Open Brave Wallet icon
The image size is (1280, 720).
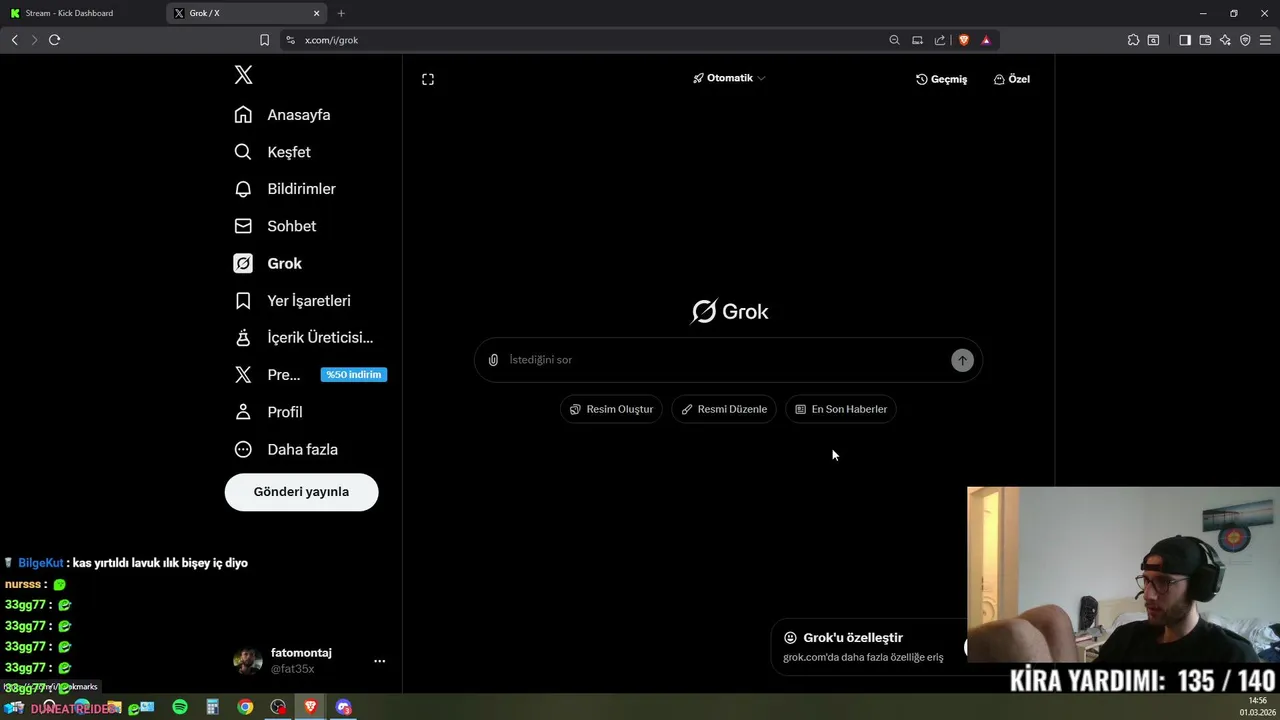(1205, 40)
